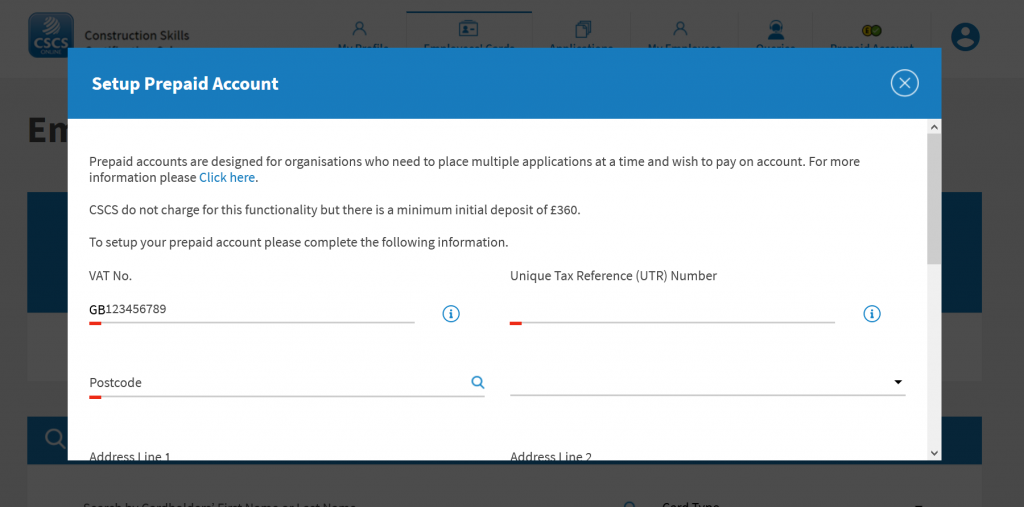The image size is (1024, 507).
Task: Open the My Employees nav icon
Action: click(681, 29)
